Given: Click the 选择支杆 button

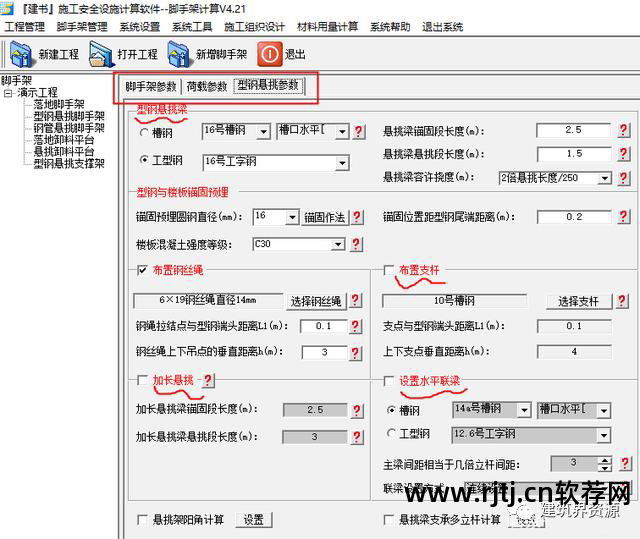Looking at the screenshot, I should point(579,302).
